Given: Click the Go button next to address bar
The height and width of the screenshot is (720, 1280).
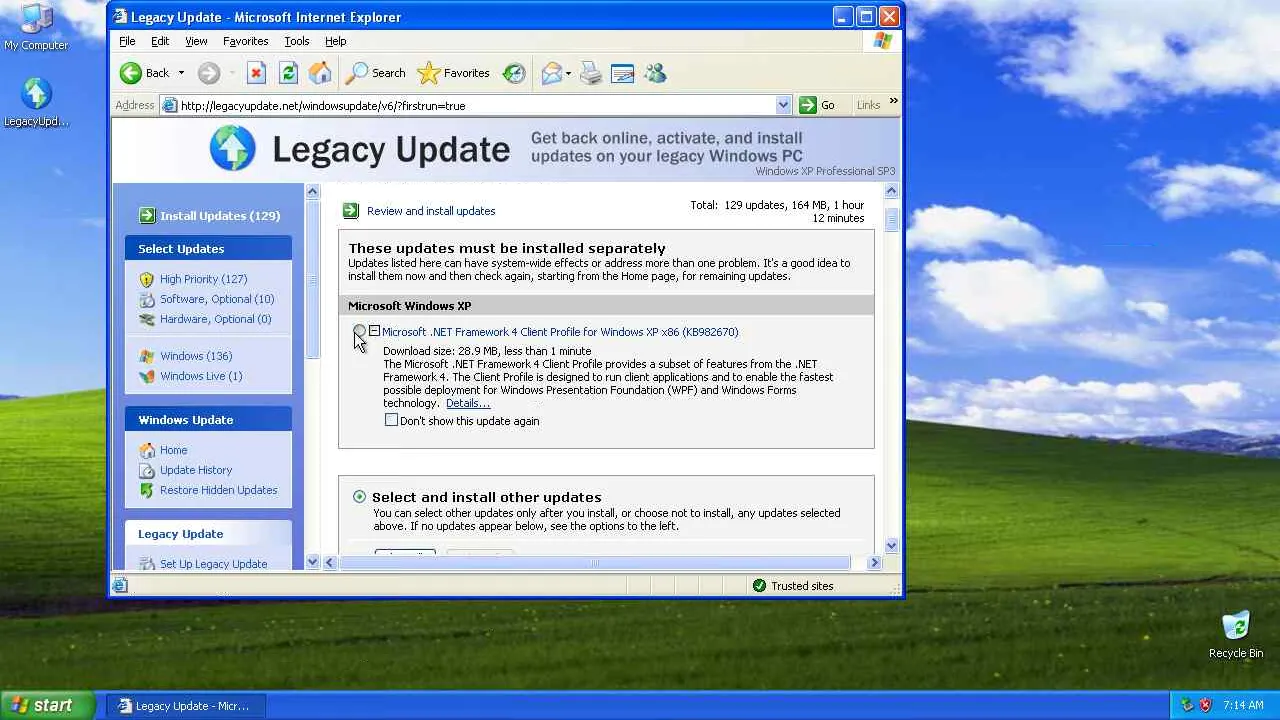Looking at the screenshot, I should (x=817, y=105).
